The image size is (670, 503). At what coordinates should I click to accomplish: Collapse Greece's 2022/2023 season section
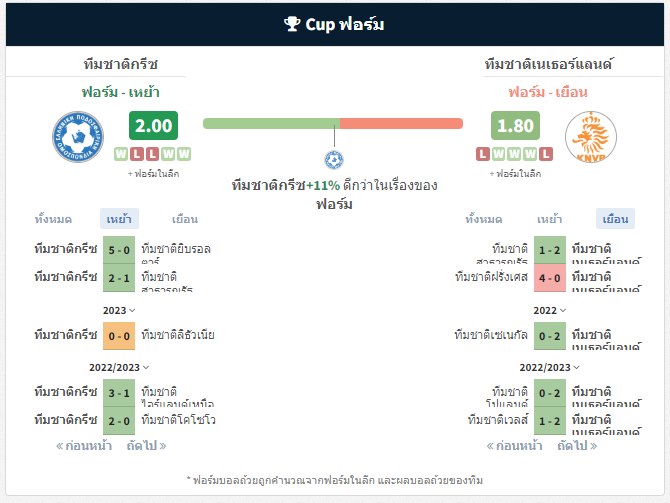coord(119,368)
